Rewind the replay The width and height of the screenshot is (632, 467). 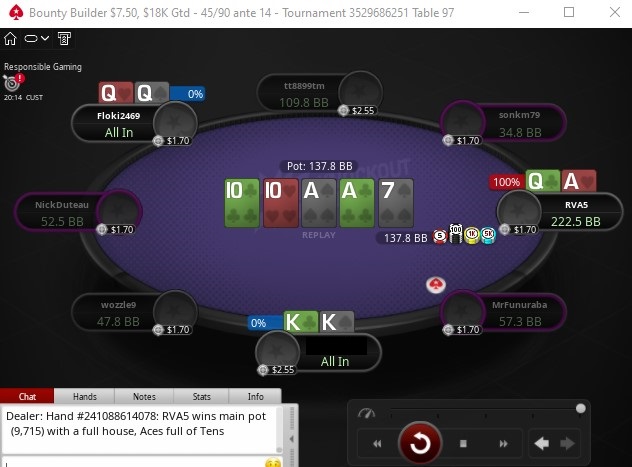click(377, 444)
